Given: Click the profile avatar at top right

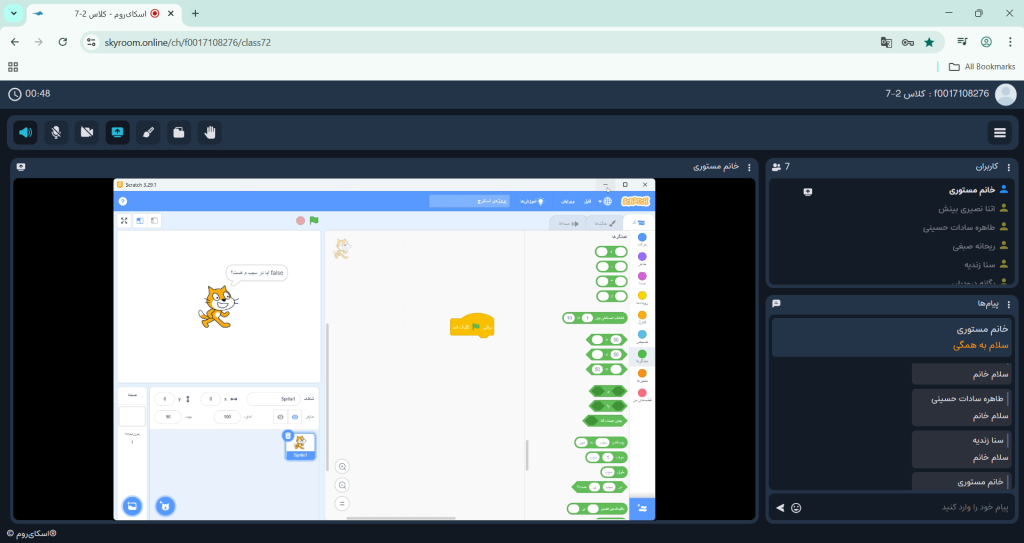Looking at the screenshot, I should point(1005,94).
